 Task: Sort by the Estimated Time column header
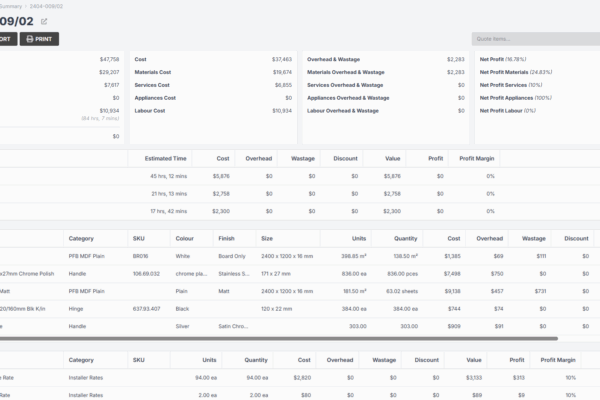165,158
